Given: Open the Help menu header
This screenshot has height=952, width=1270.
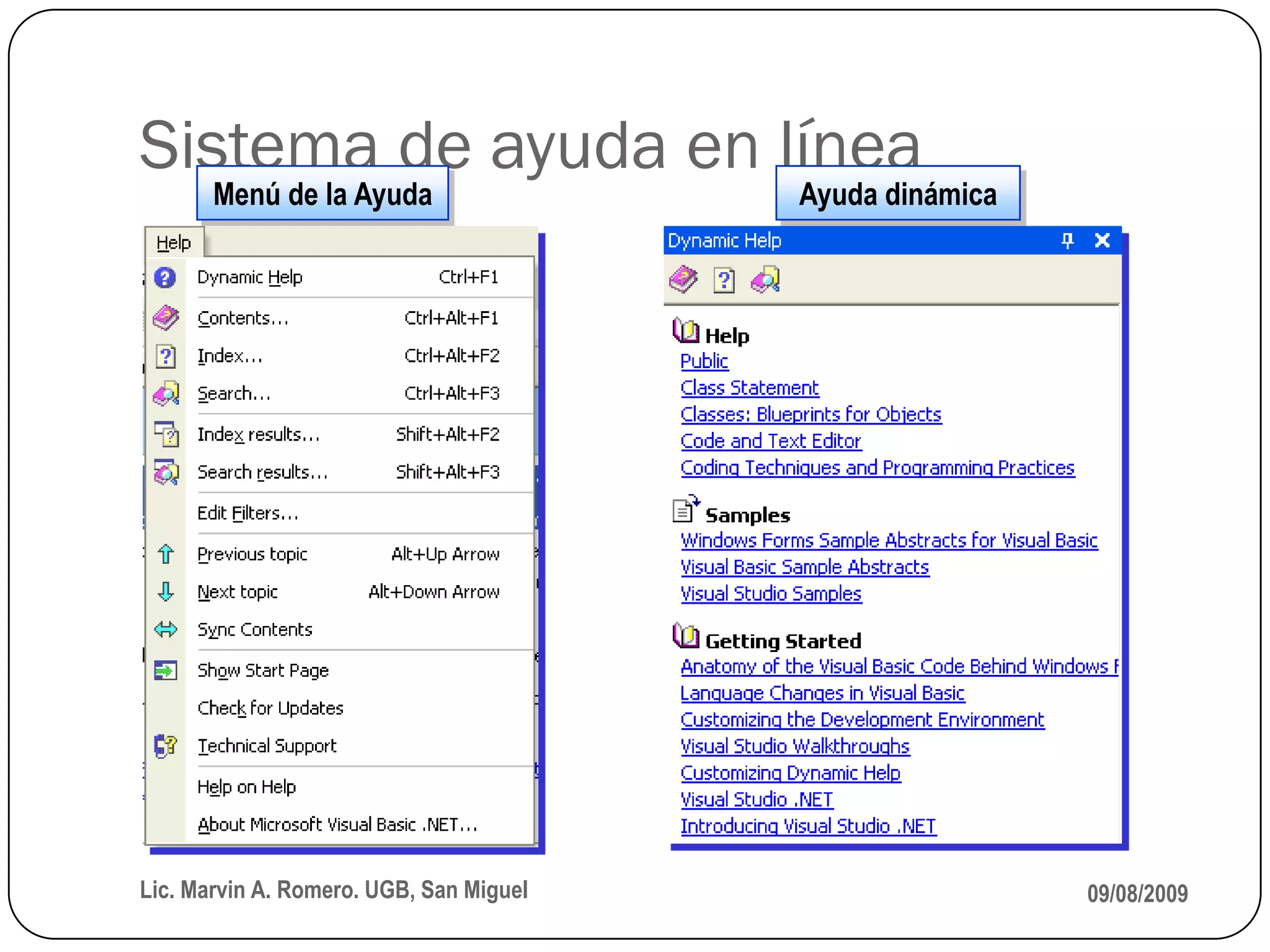Looking at the screenshot, I should point(174,242).
